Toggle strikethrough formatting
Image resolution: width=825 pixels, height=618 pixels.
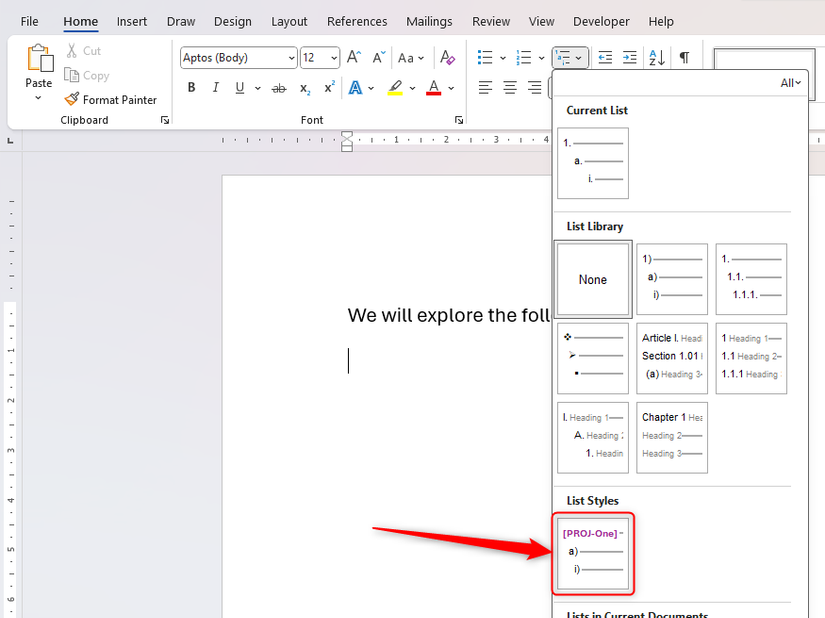(x=279, y=88)
